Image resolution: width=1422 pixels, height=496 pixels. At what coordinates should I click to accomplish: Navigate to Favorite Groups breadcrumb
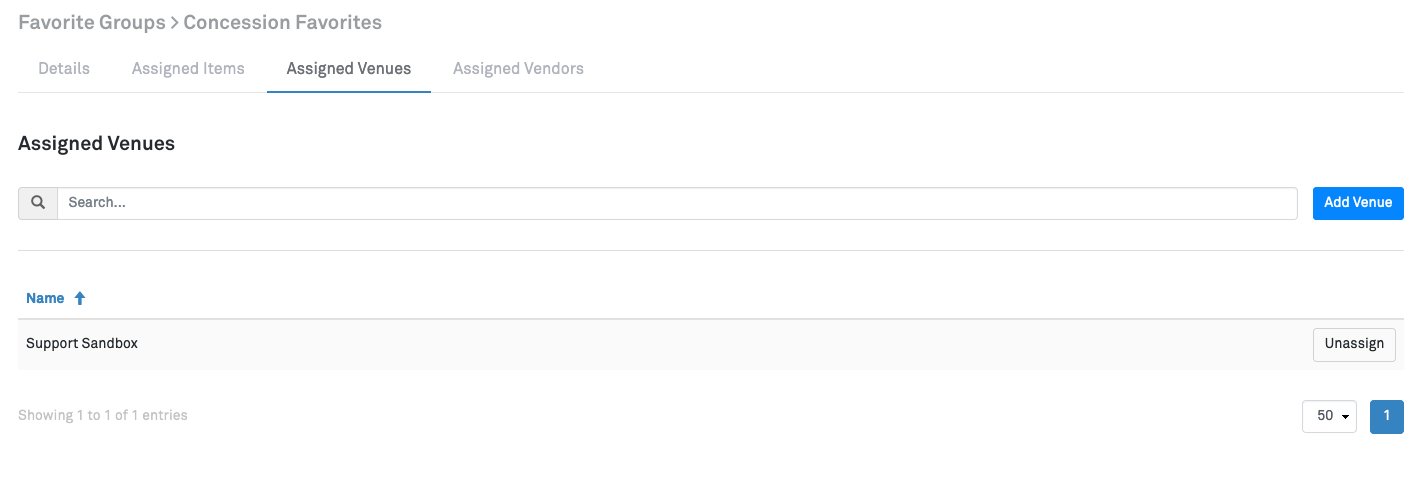(x=91, y=22)
